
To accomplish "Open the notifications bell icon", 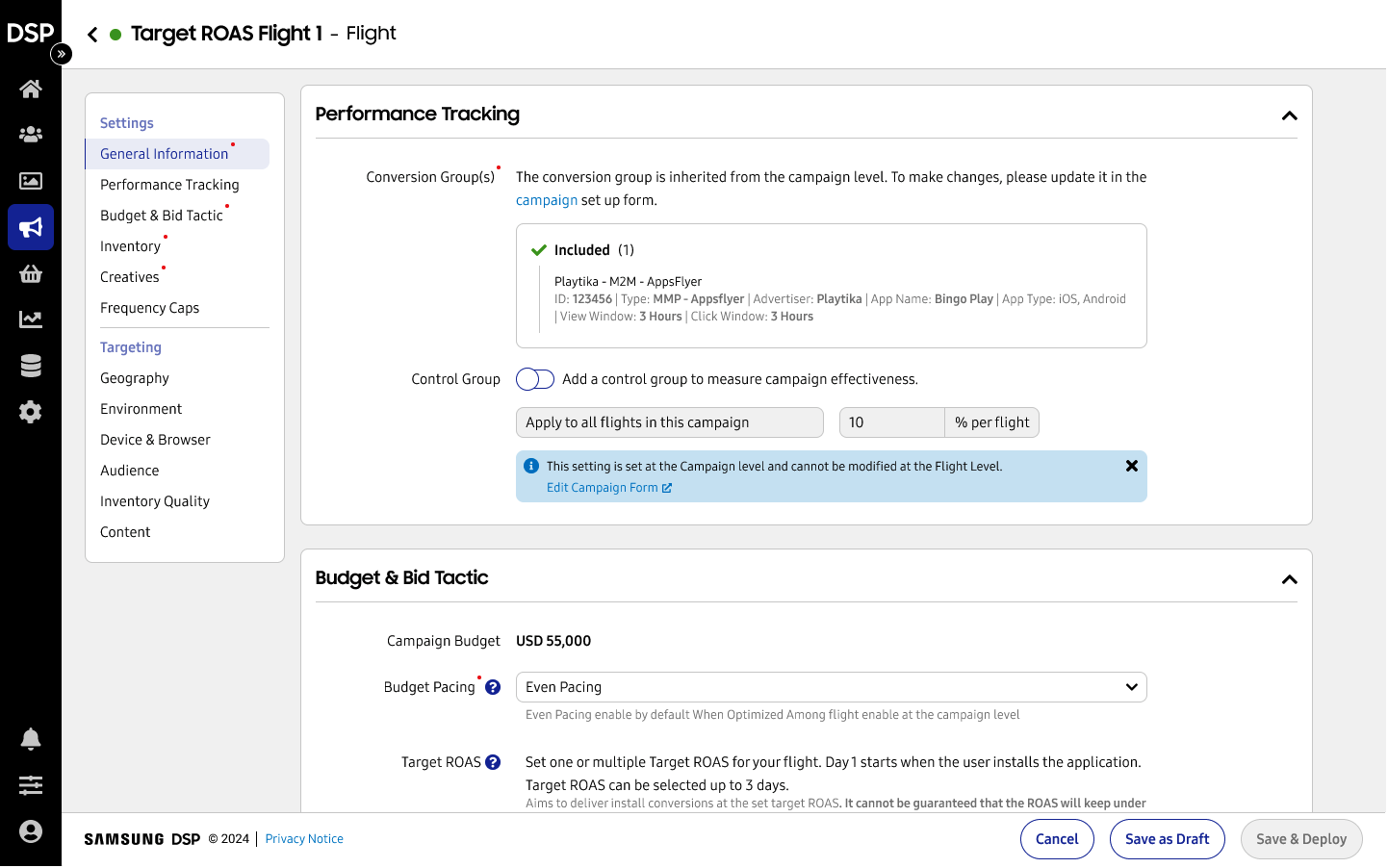I will tap(31, 739).
